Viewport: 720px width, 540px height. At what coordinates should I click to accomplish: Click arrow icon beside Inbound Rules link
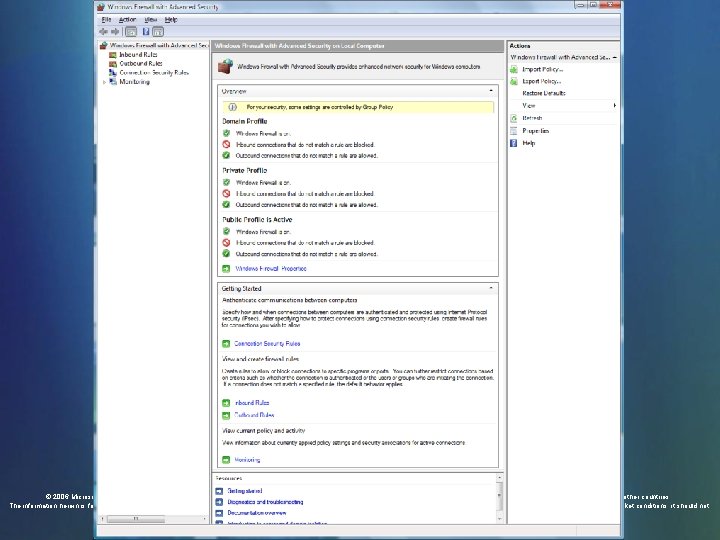226,403
